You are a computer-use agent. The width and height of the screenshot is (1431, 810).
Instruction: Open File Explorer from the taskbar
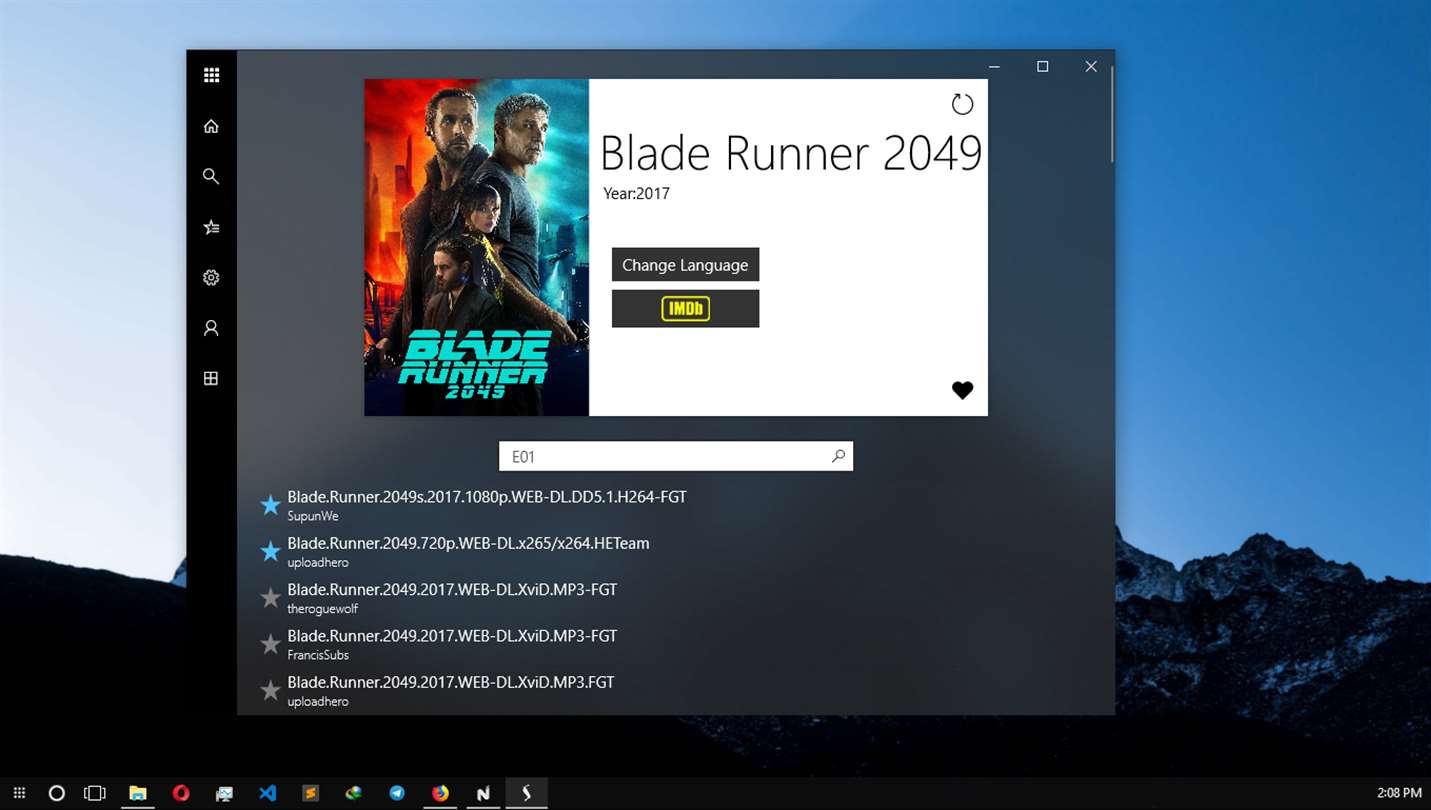coord(138,793)
